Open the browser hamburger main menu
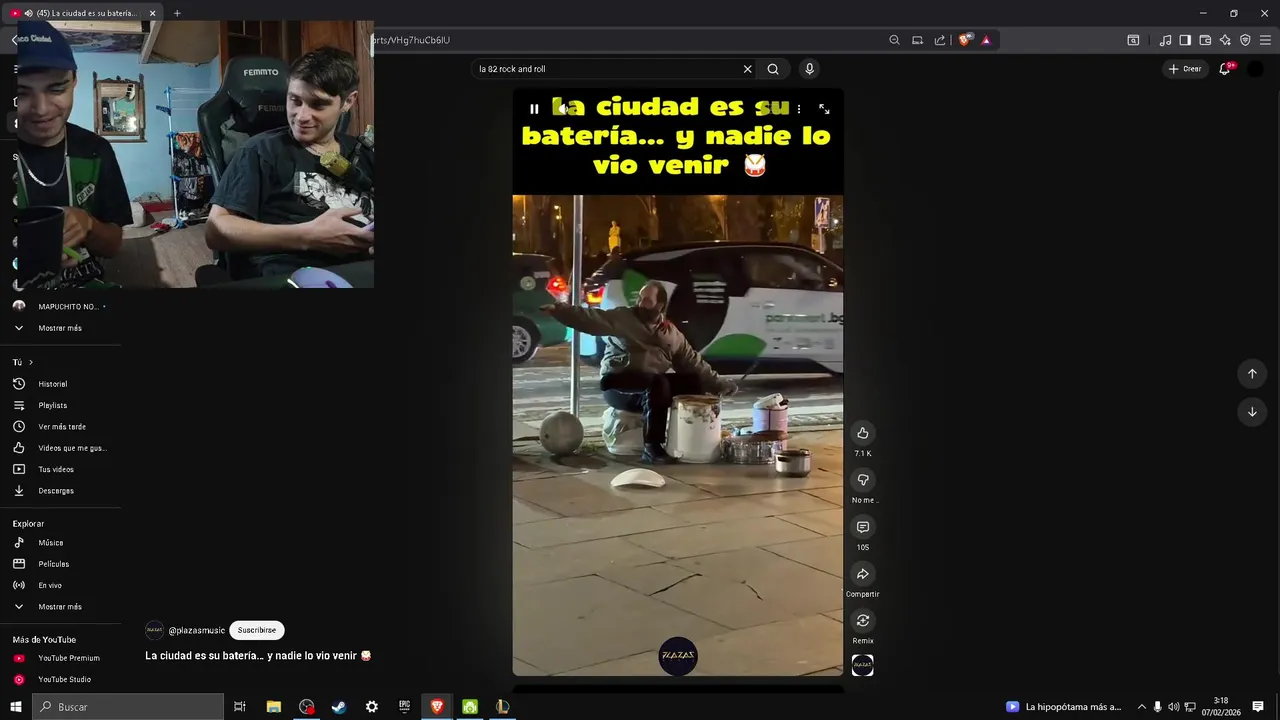The width and height of the screenshot is (1280, 720). [x=1265, y=40]
